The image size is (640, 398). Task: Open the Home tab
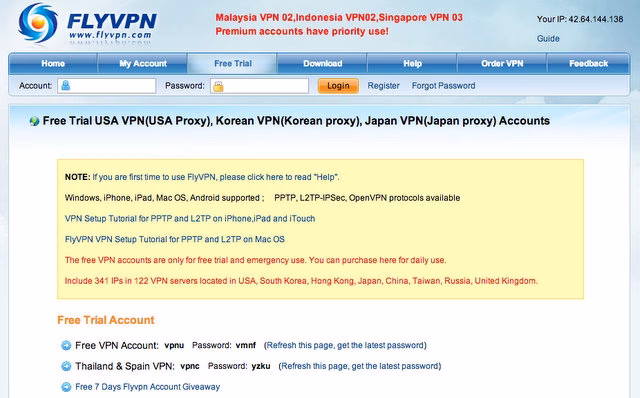(x=53, y=63)
